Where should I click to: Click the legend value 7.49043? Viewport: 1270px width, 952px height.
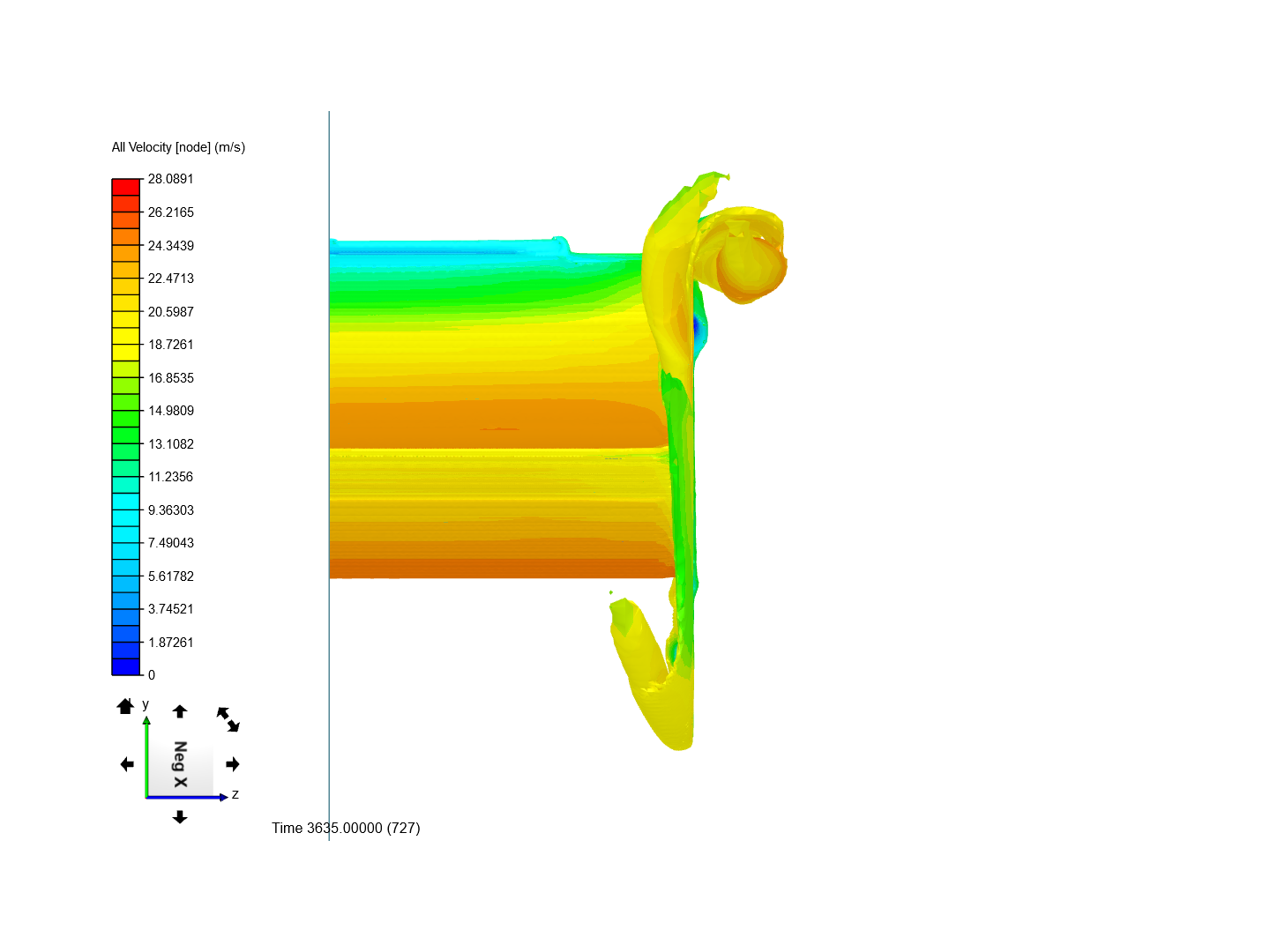point(170,543)
